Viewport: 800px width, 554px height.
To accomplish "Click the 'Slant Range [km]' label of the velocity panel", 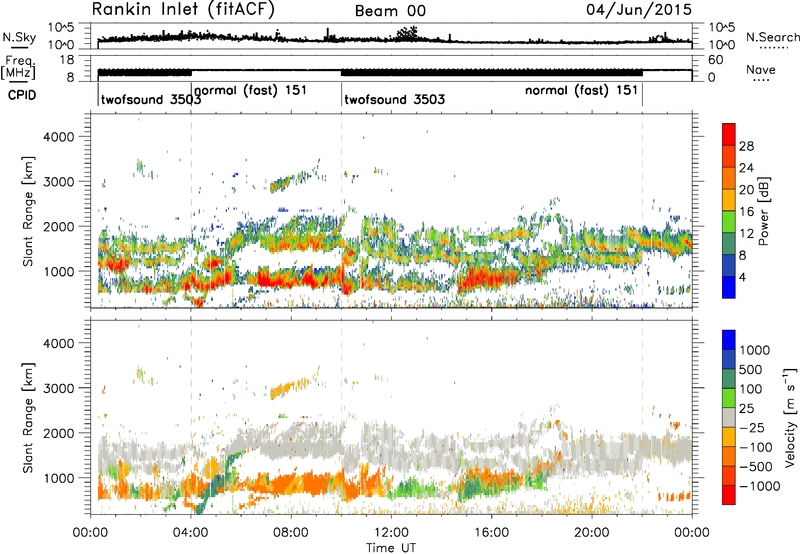I will tap(28, 418).
